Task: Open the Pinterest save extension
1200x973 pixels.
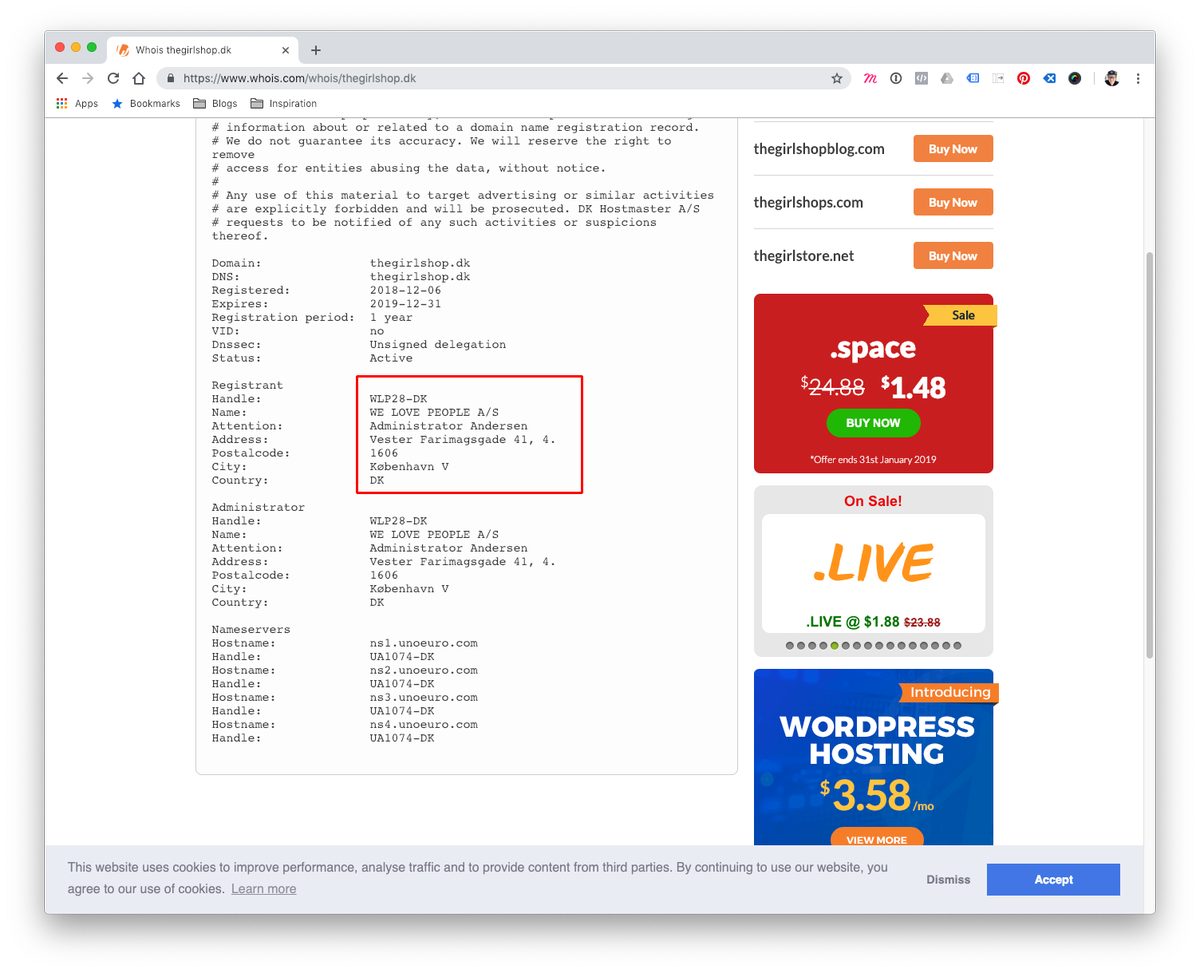Action: click(1024, 78)
